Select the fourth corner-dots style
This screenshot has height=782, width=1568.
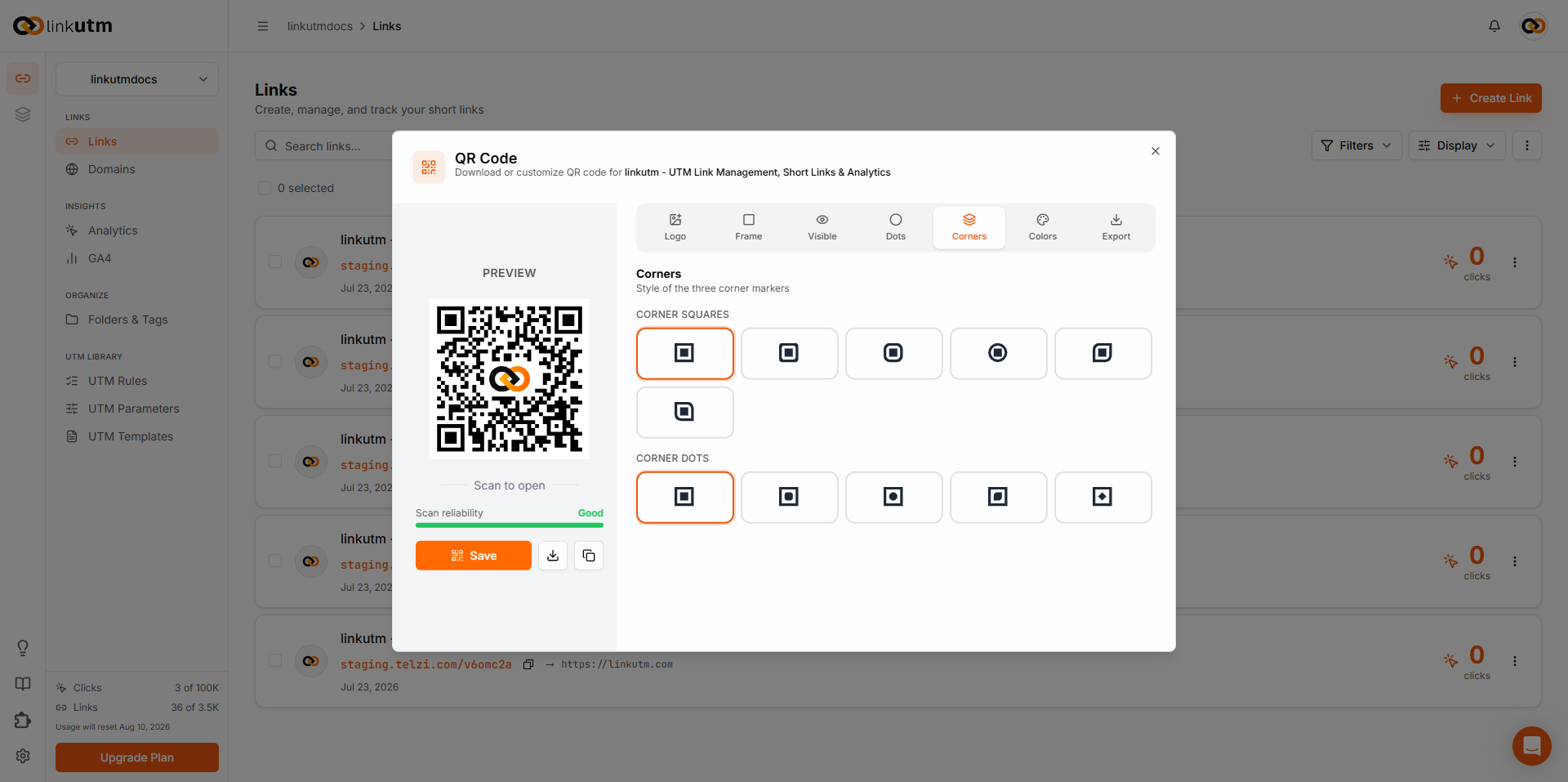point(998,497)
